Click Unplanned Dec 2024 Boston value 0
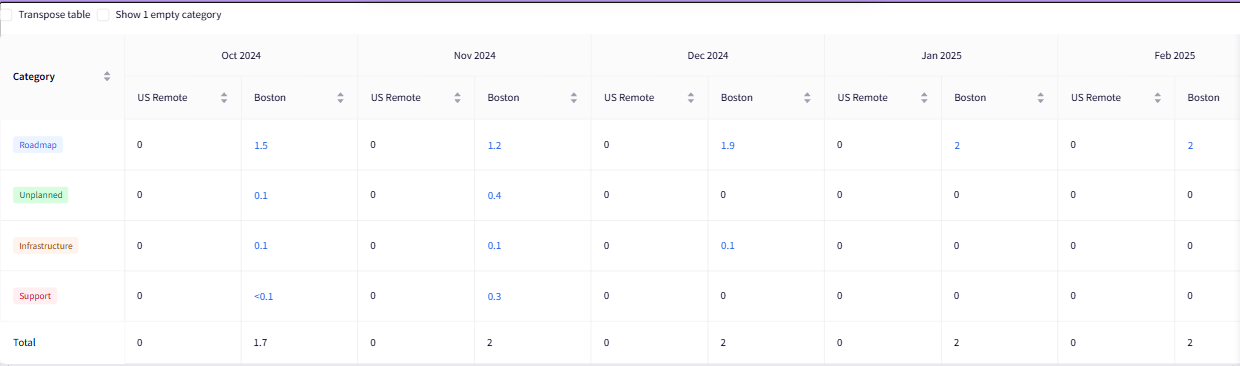The width and height of the screenshot is (1240, 366). 724,195
